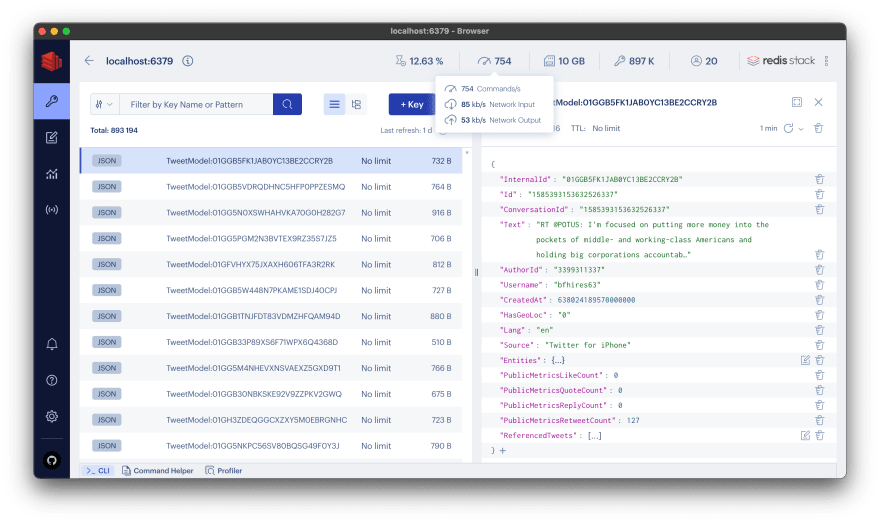Open the GitHub icon in sidebar
This screenshot has height=523, width=880.
pos(52,461)
